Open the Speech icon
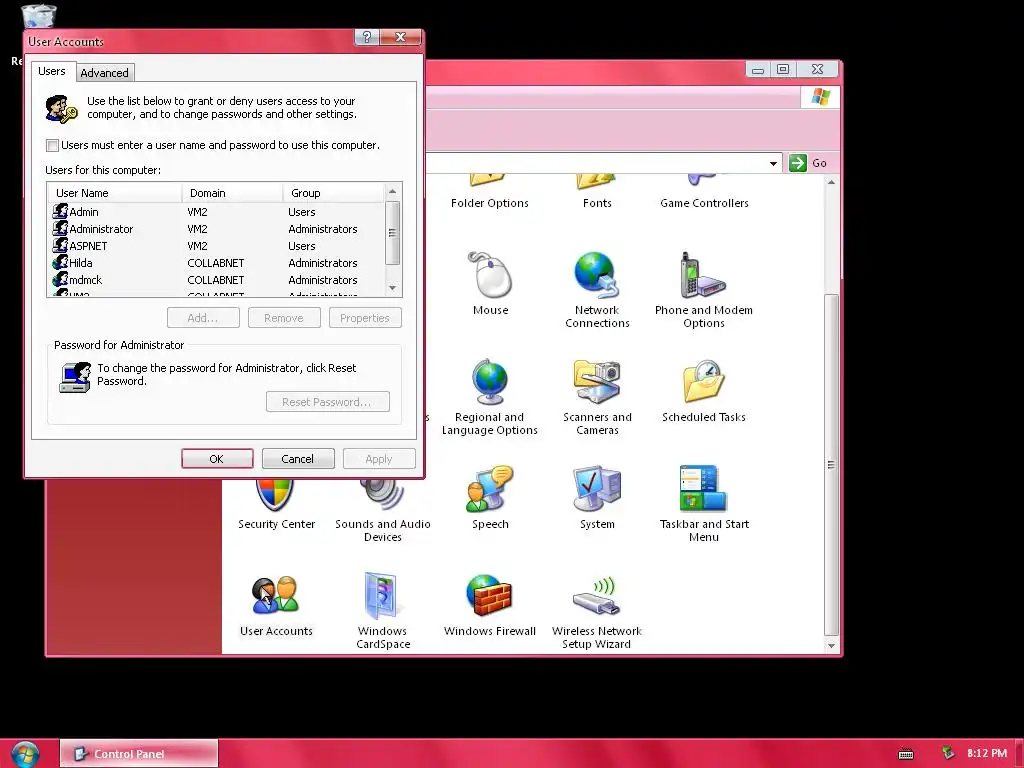This screenshot has width=1024, height=768. pos(490,488)
